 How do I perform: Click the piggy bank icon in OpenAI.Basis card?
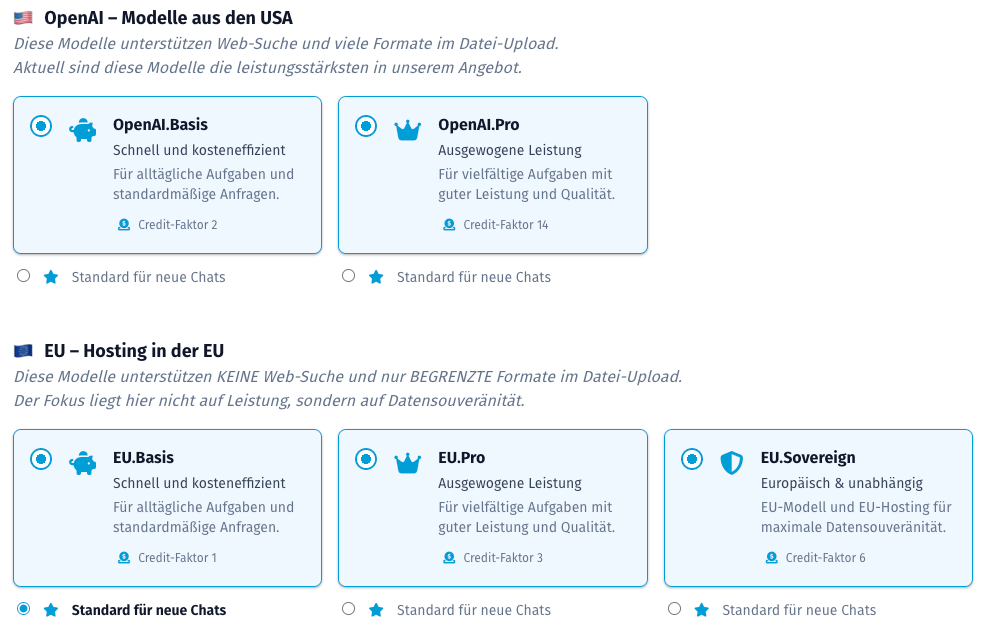pos(83,130)
